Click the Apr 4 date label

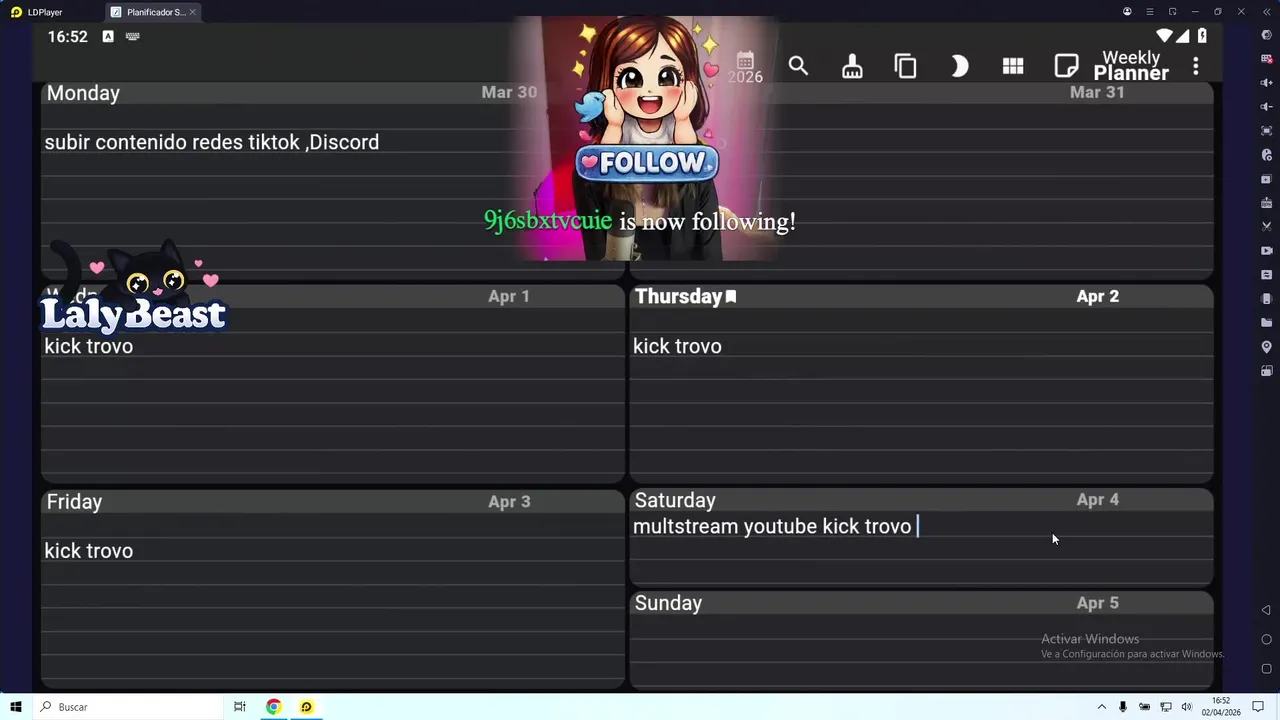[x=1097, y=499]
